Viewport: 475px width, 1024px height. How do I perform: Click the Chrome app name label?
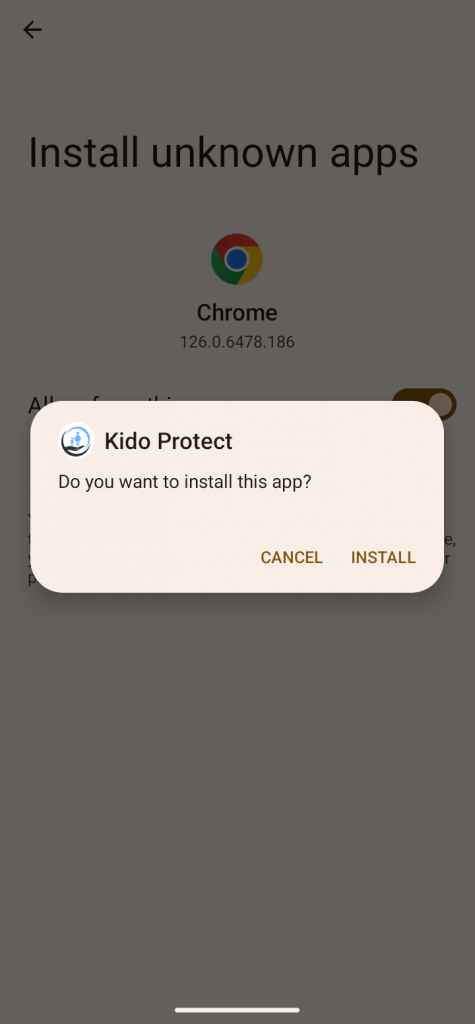(237, 312)
